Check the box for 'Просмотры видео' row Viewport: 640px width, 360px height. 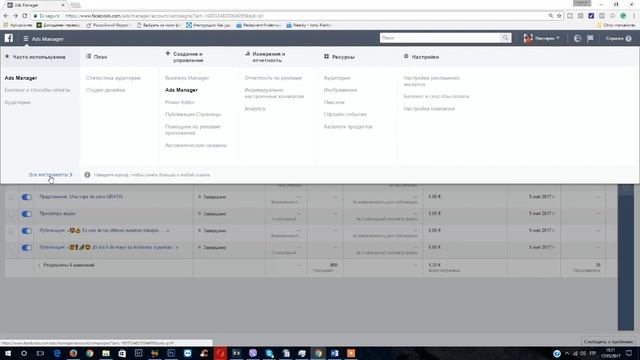tap(11, 214)
